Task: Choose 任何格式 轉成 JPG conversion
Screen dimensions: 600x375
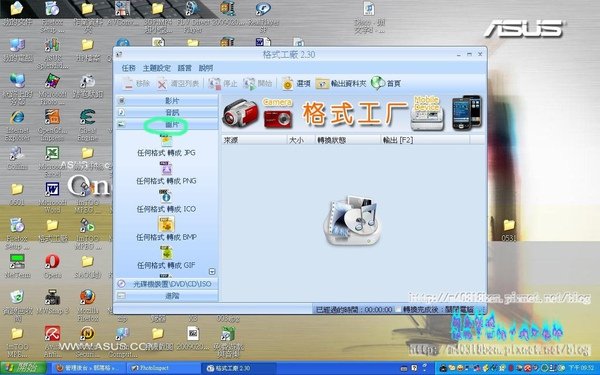Action: click(x=166, y=146)
